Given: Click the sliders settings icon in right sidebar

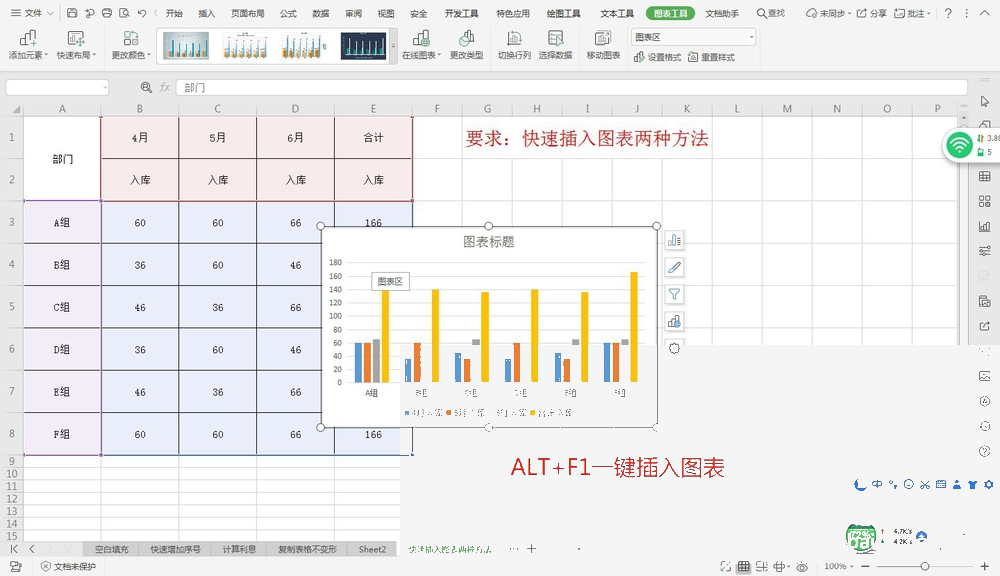Looking at the screenshot, I should [985, 251].
